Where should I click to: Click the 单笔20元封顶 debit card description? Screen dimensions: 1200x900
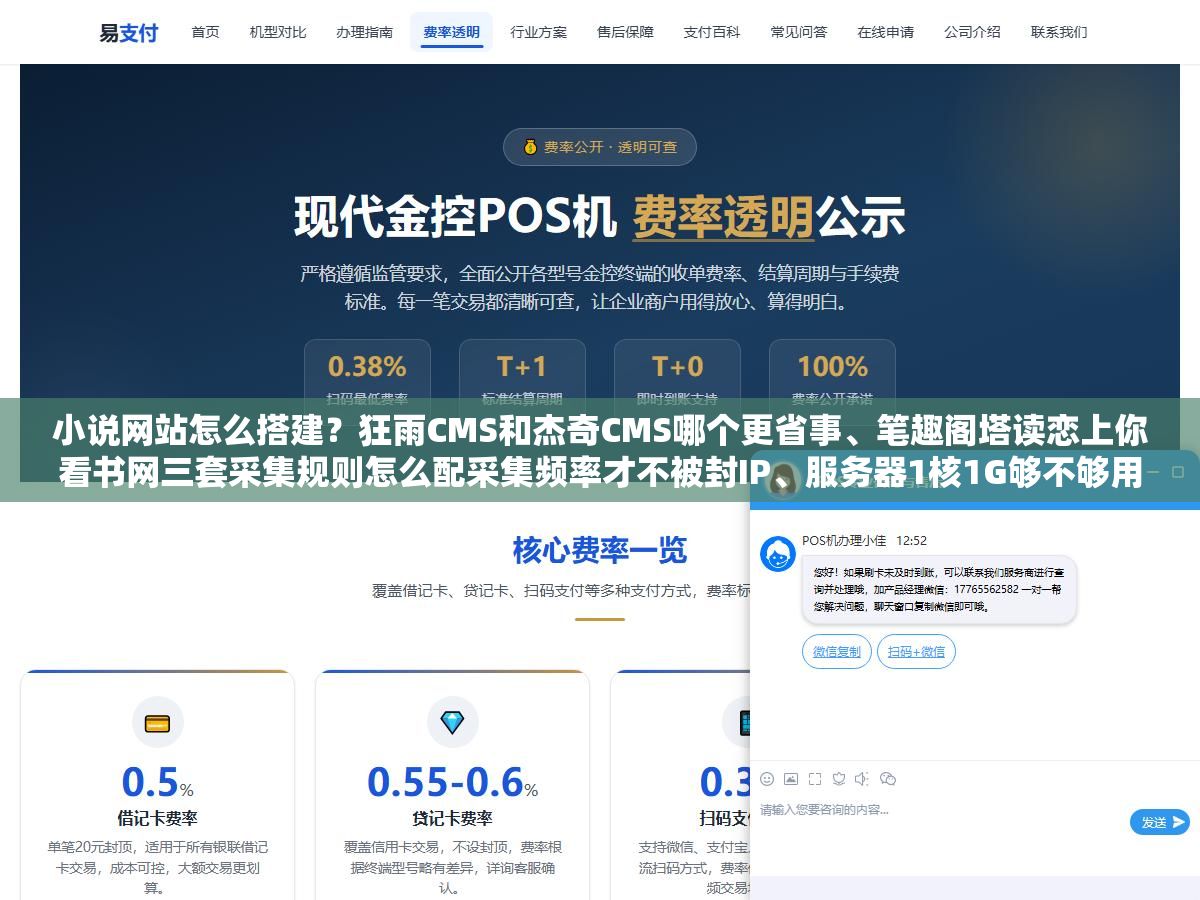tap(157, 867)
